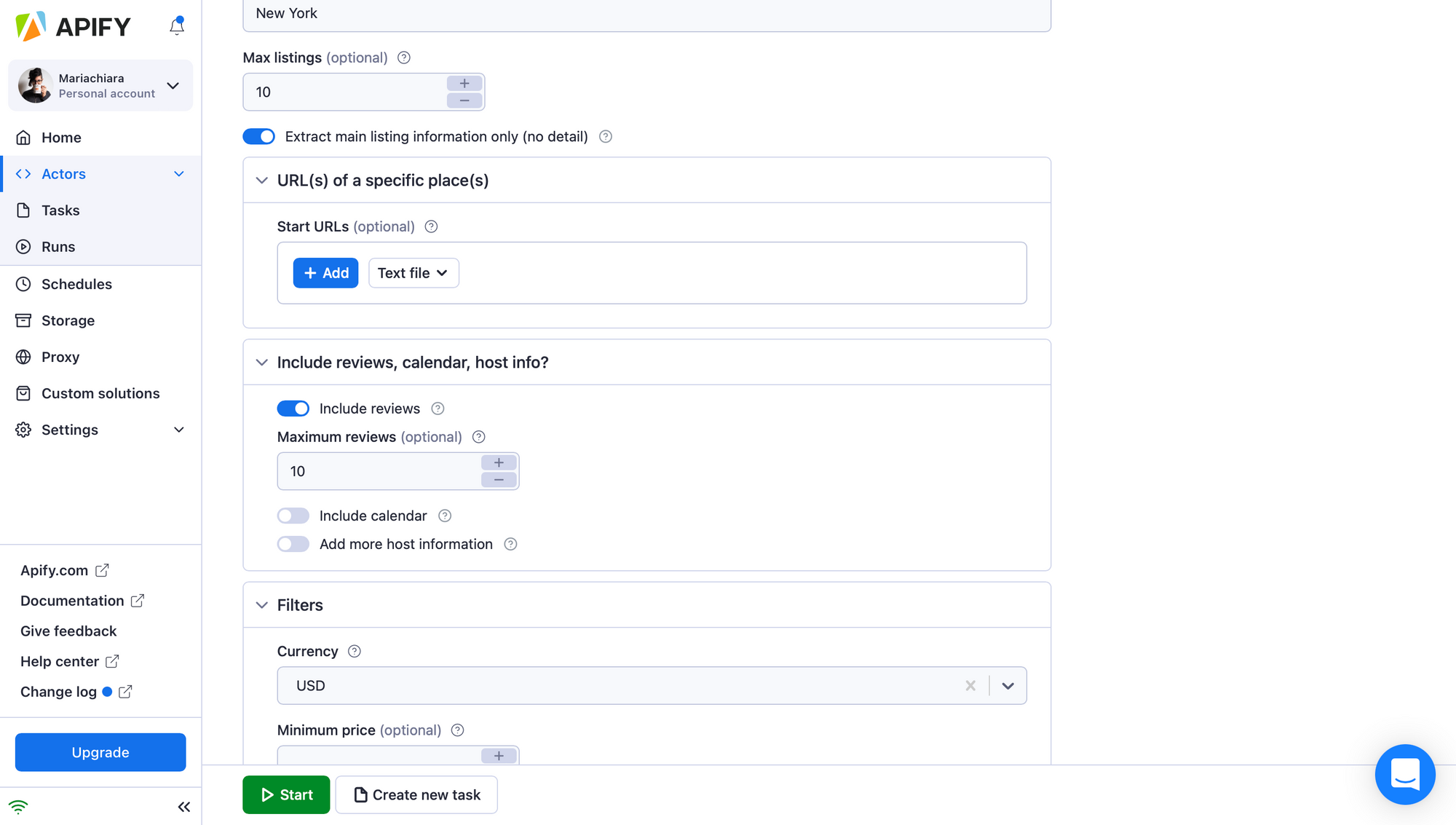Open the Text file dropdown
1456x825 pixels.
[x=414, y=273]
